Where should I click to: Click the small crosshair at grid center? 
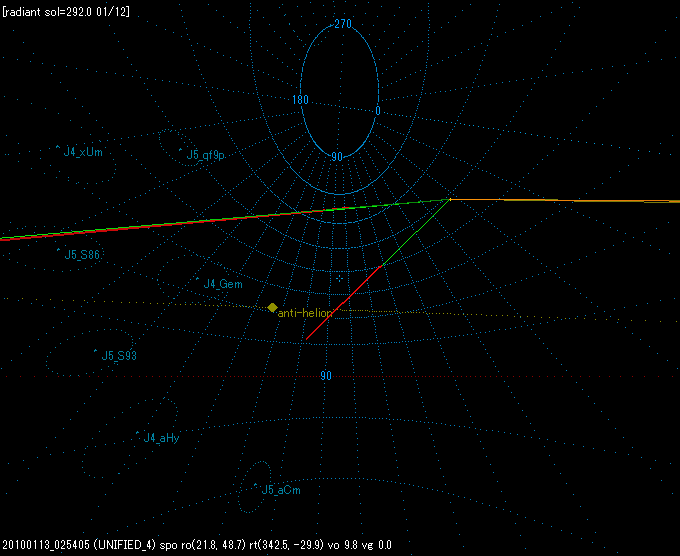click(x=340, y=279)
